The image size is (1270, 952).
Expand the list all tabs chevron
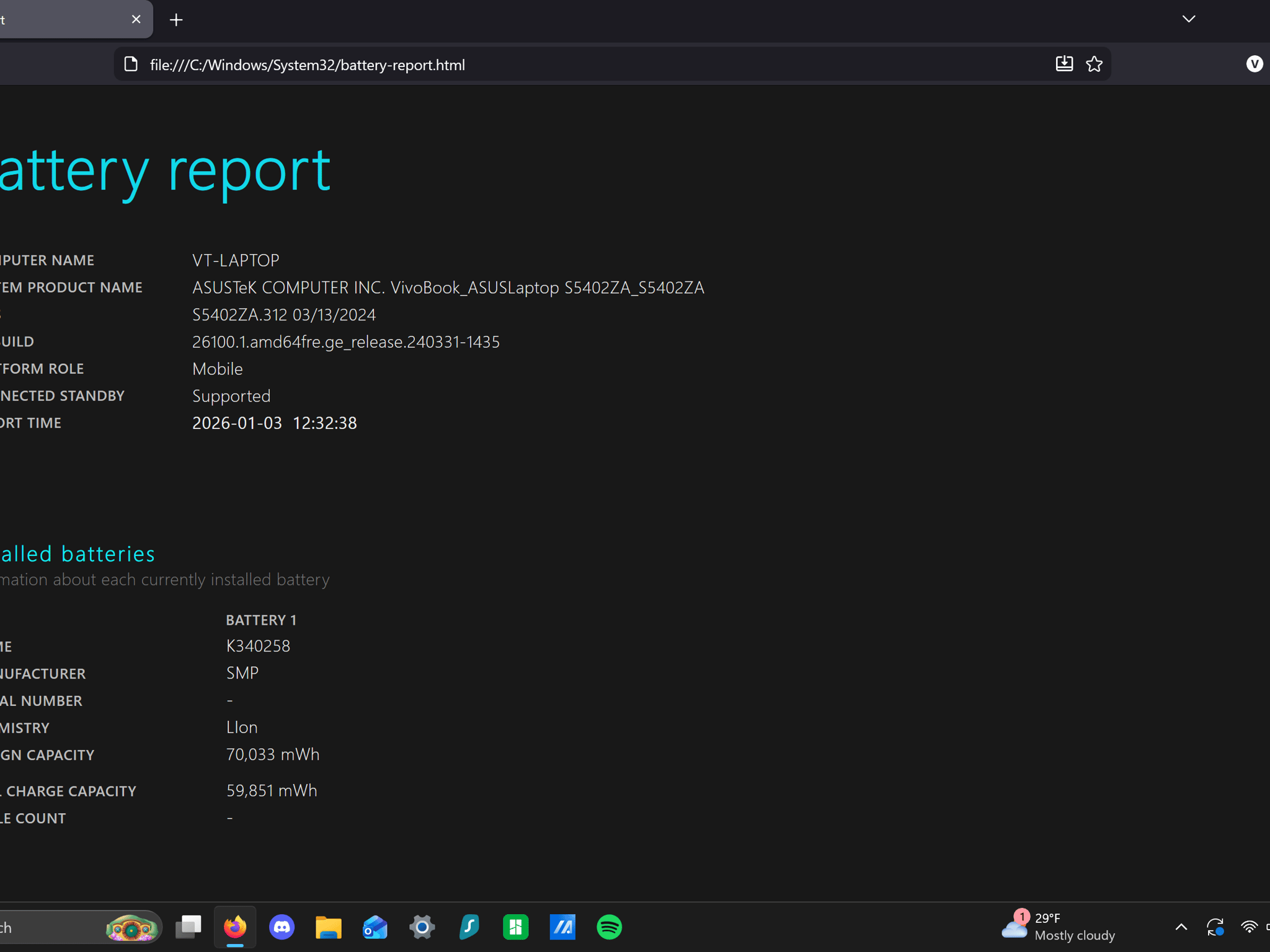tap(1189, 19)
